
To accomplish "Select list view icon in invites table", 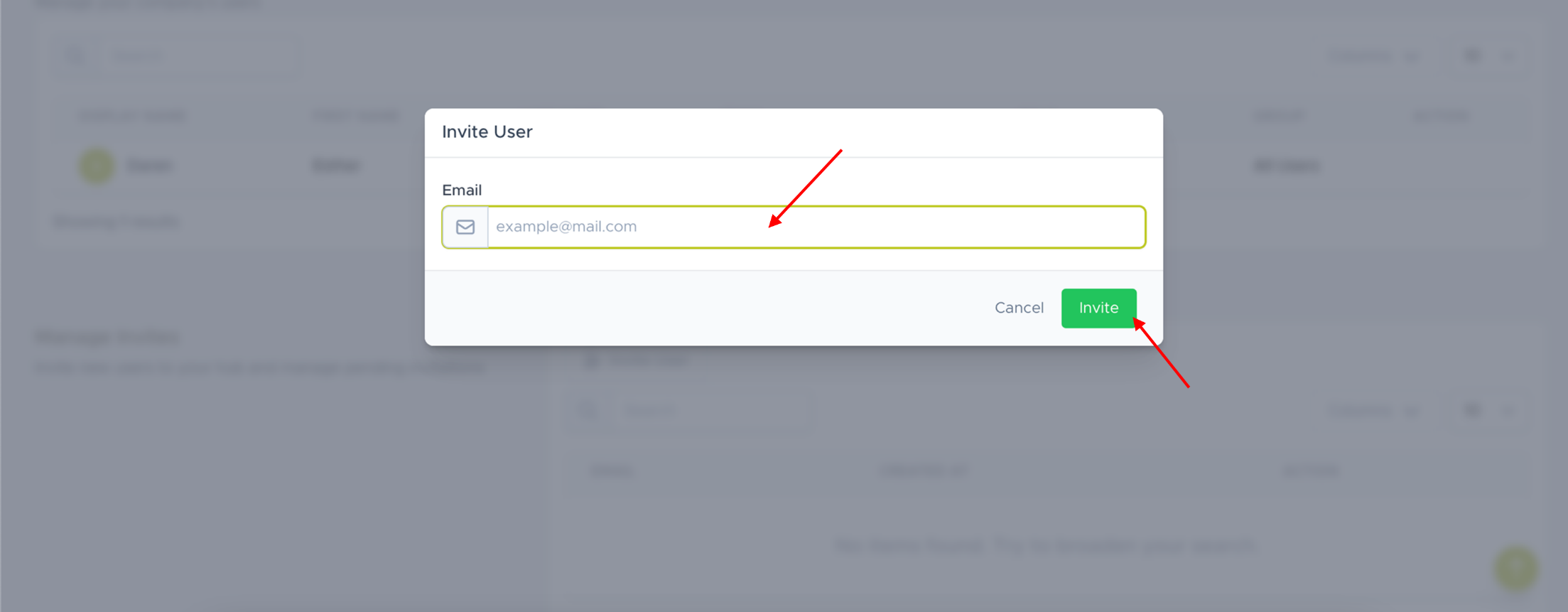I will pyautogui.click(x=1508, y=410).
